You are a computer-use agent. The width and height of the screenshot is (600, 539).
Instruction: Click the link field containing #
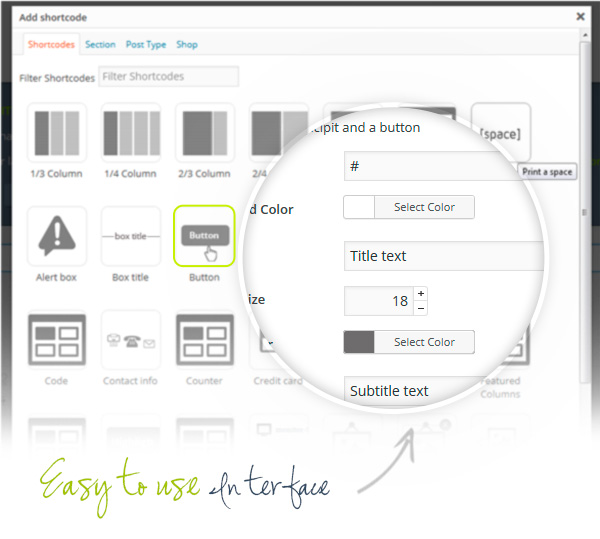(x=432, y=166)
